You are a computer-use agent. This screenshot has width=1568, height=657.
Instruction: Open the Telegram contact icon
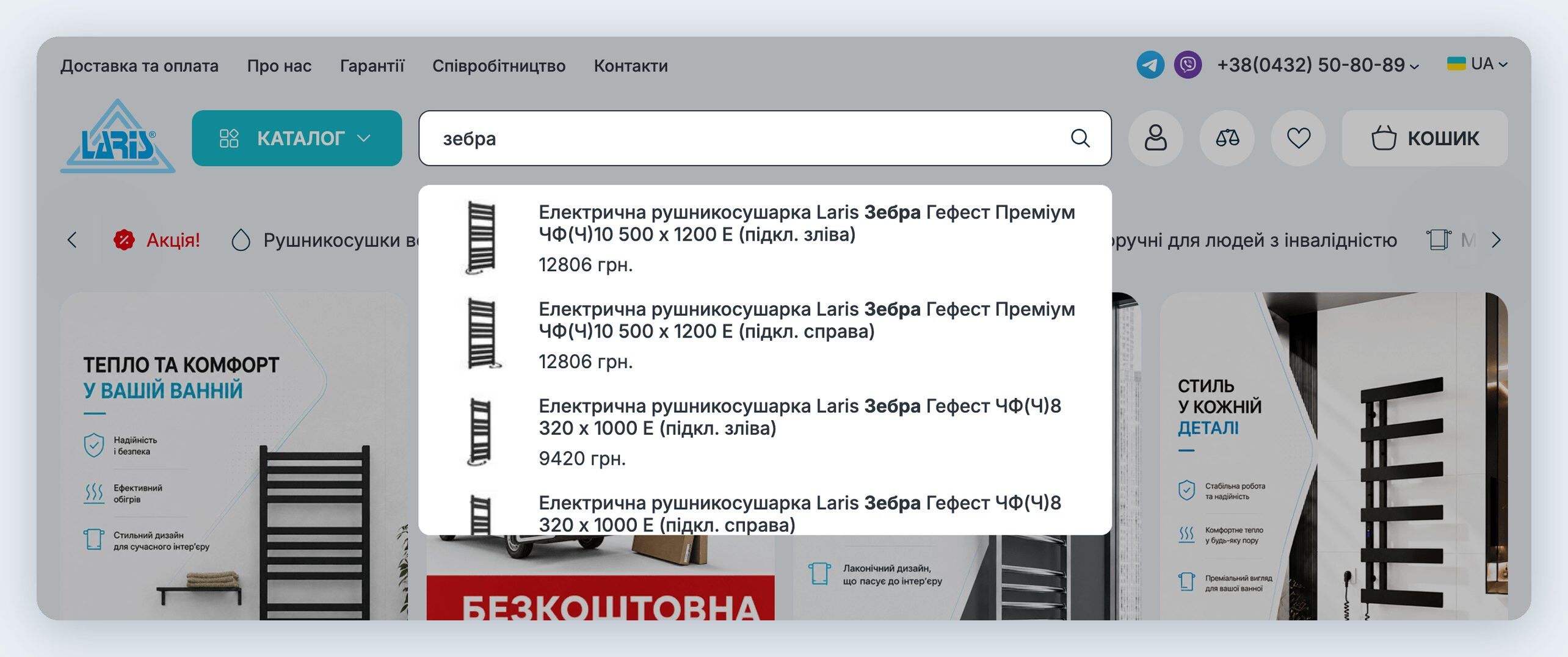1150,65
